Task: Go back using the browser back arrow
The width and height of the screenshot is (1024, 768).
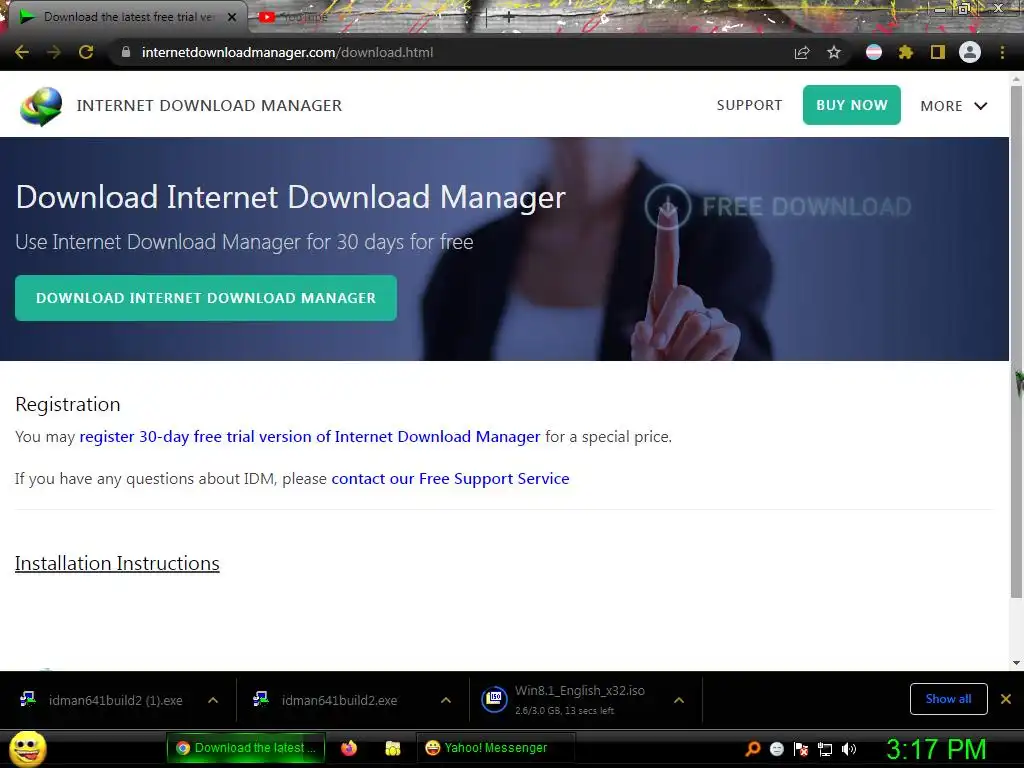Action: tap(22, 52)
